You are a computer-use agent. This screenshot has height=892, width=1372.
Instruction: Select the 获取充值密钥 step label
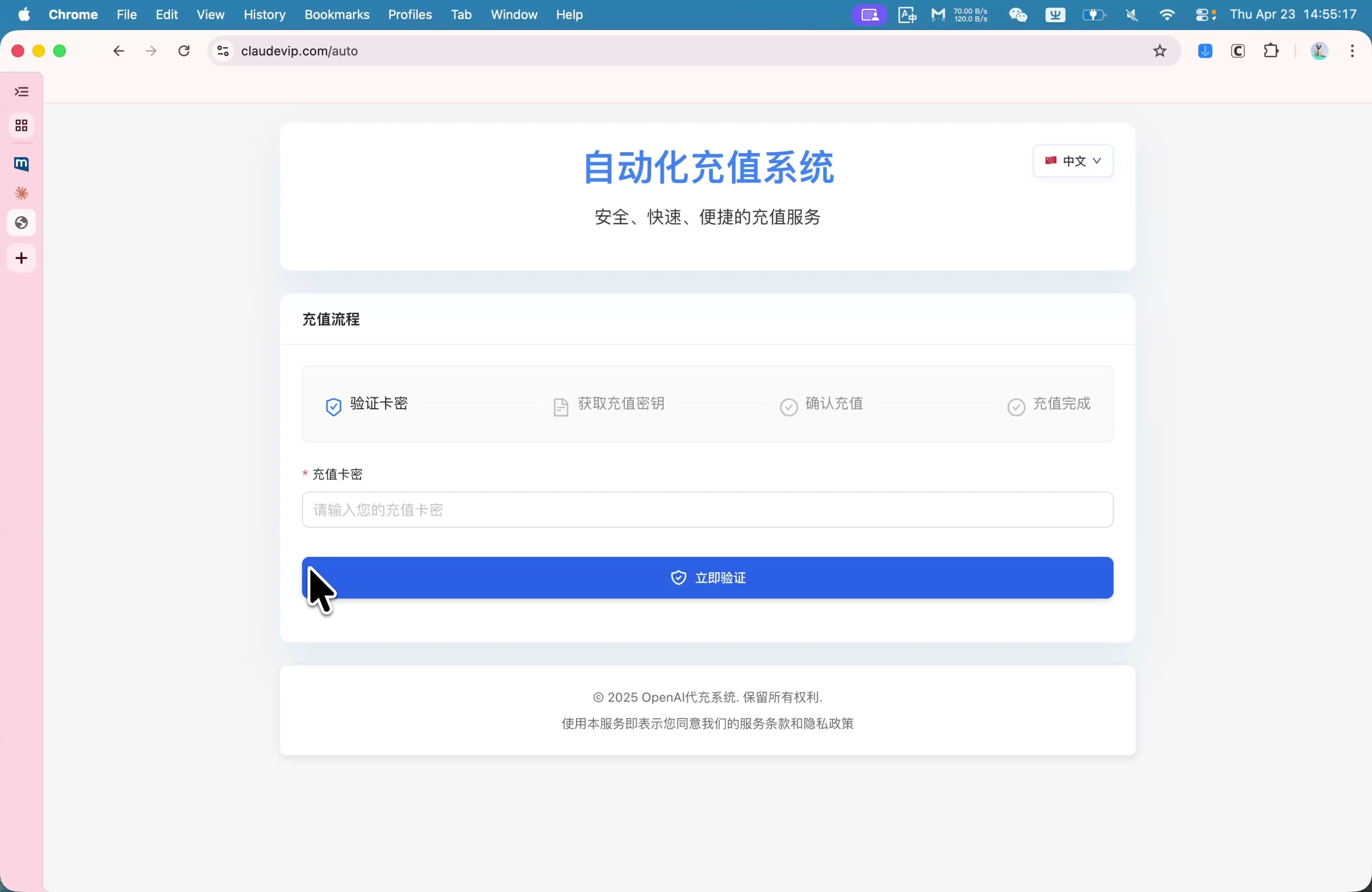[621, 403]
